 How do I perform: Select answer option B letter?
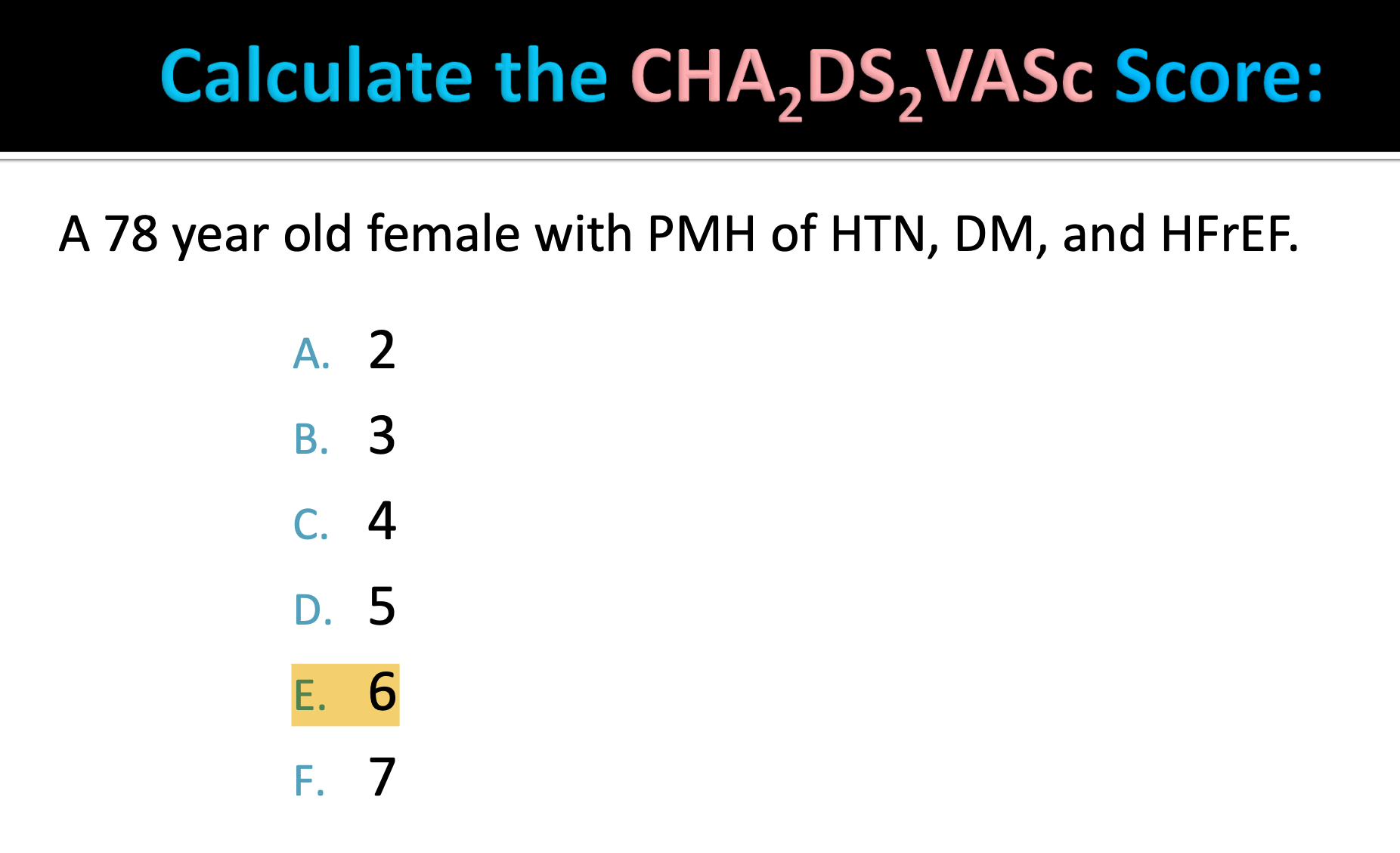click(311, 439)
